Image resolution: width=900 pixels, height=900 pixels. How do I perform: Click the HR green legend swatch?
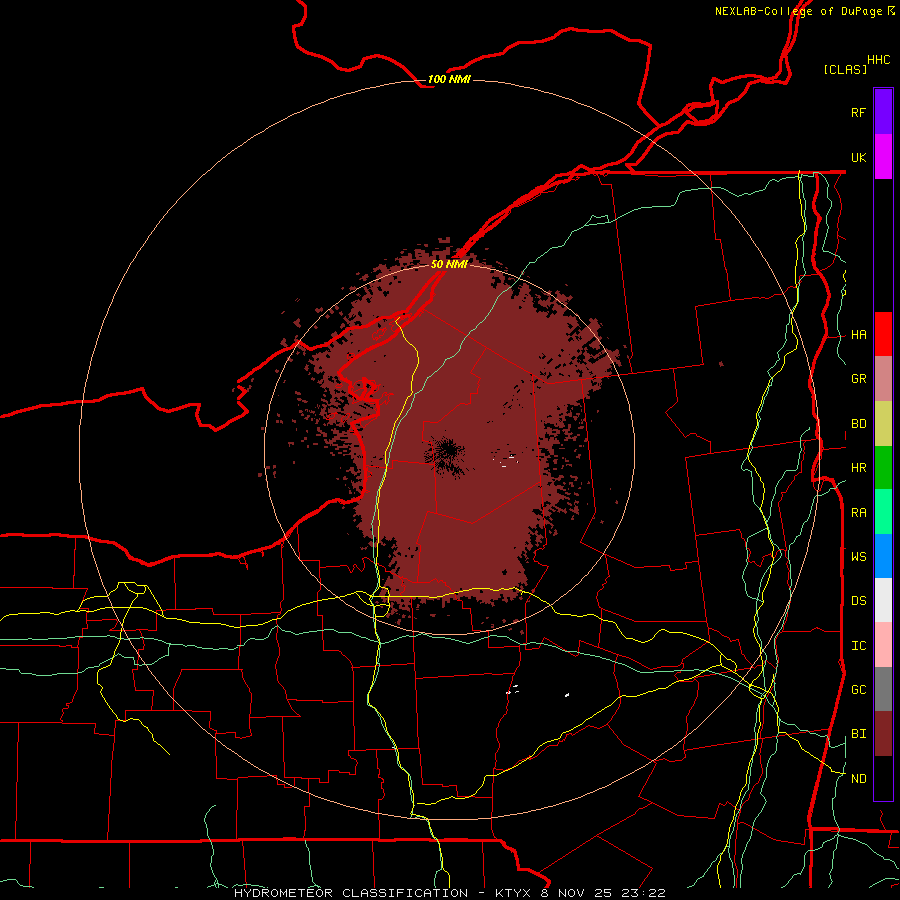(883, 468)
